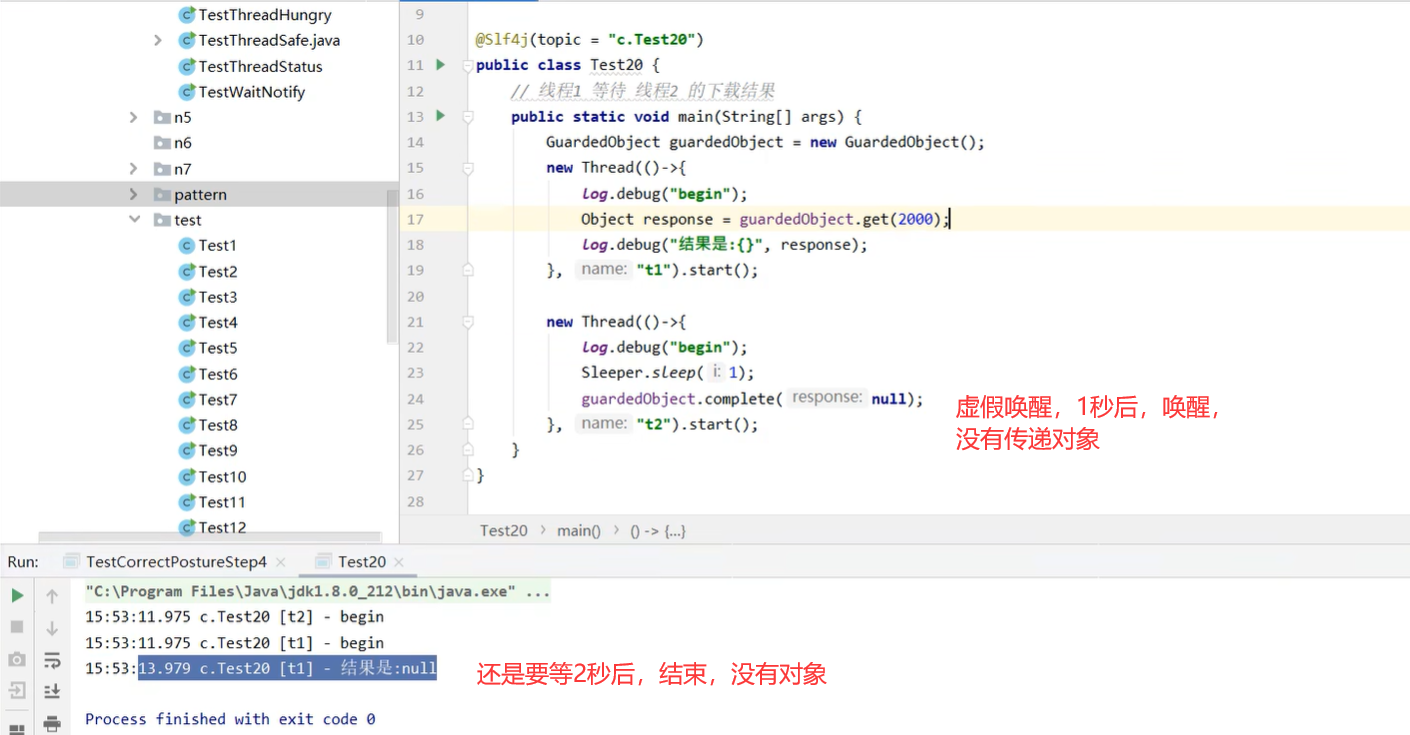Open Test3 class in project tree
The height and width of the screenshot is (735, 1410).
(x=217, y=297)
